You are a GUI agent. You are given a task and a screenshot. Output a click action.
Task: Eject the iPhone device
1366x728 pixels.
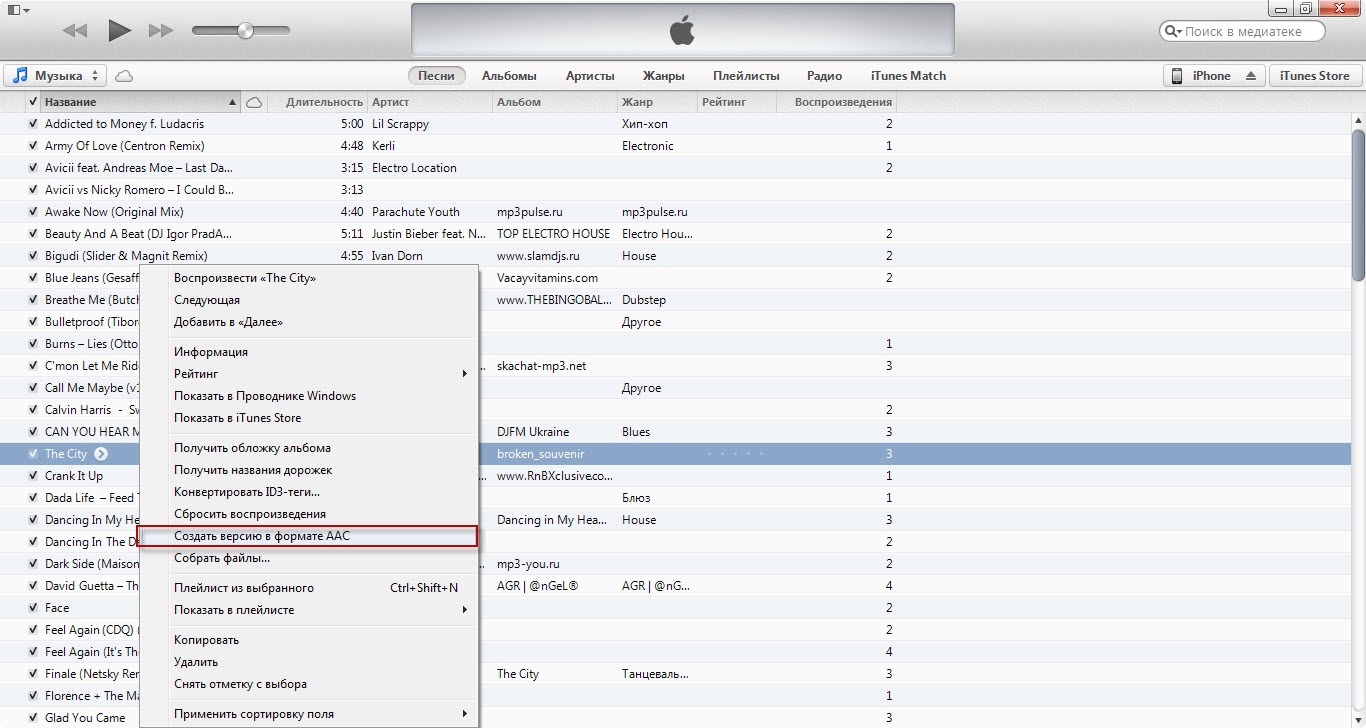[x=1250, y=76]
